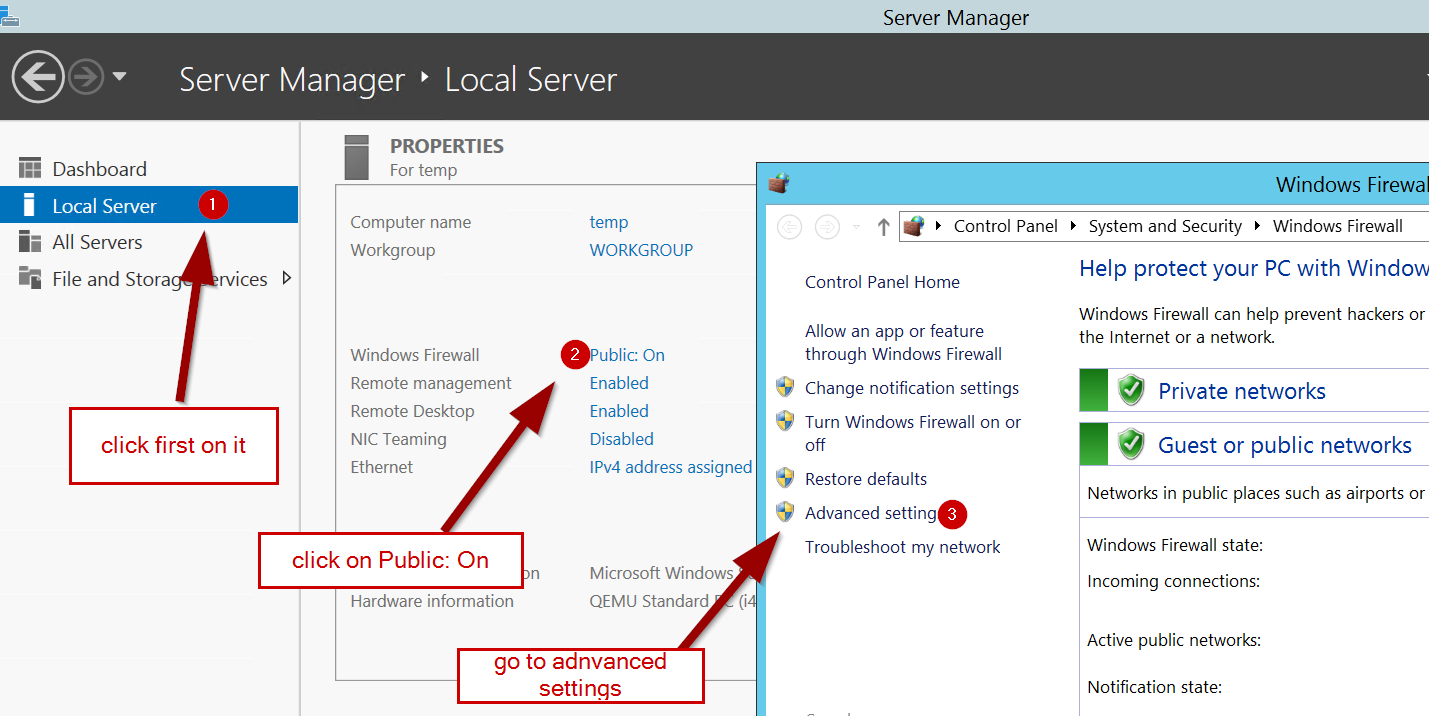Click Allow an app or feature through Firewall

(903, 342)
